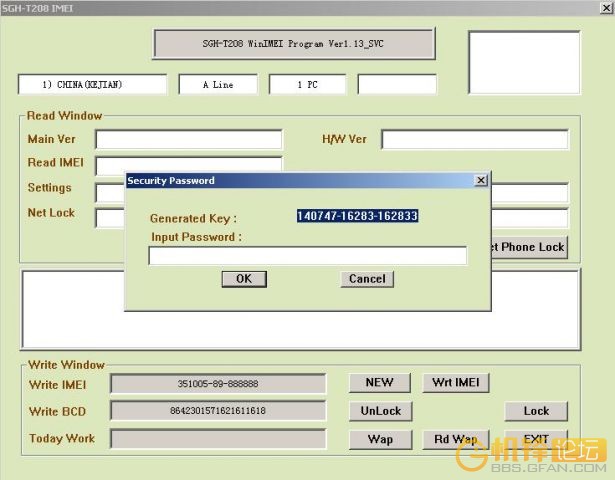Close the Security Password dialog
The height and width of the screenshot is (480, 615).
(481, 180)
